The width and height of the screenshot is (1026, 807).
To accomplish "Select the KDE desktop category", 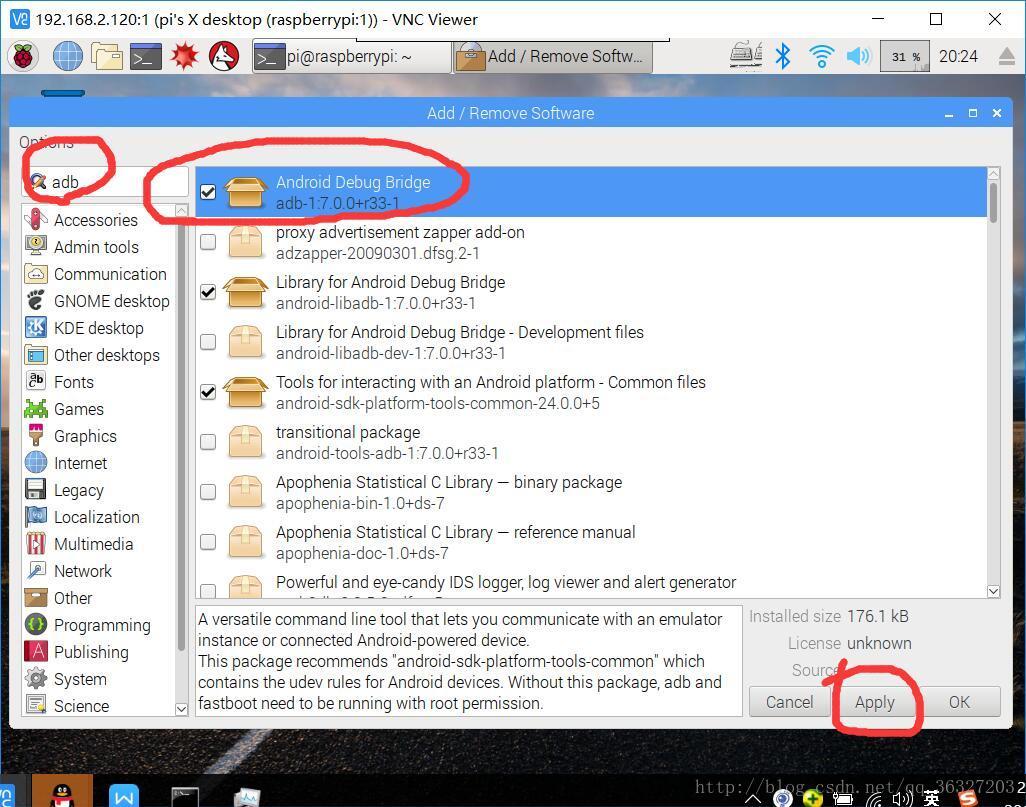I will pyautogui.click(x=98, y=328).
